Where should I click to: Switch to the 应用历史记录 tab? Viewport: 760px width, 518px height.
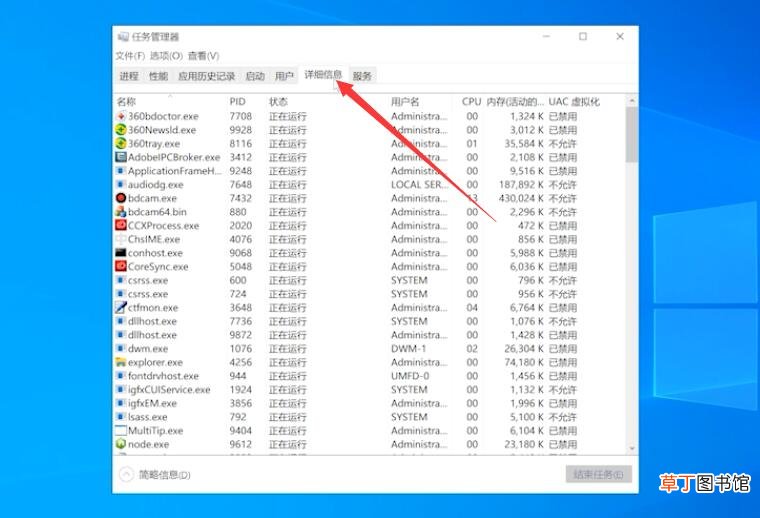(206, 76)
